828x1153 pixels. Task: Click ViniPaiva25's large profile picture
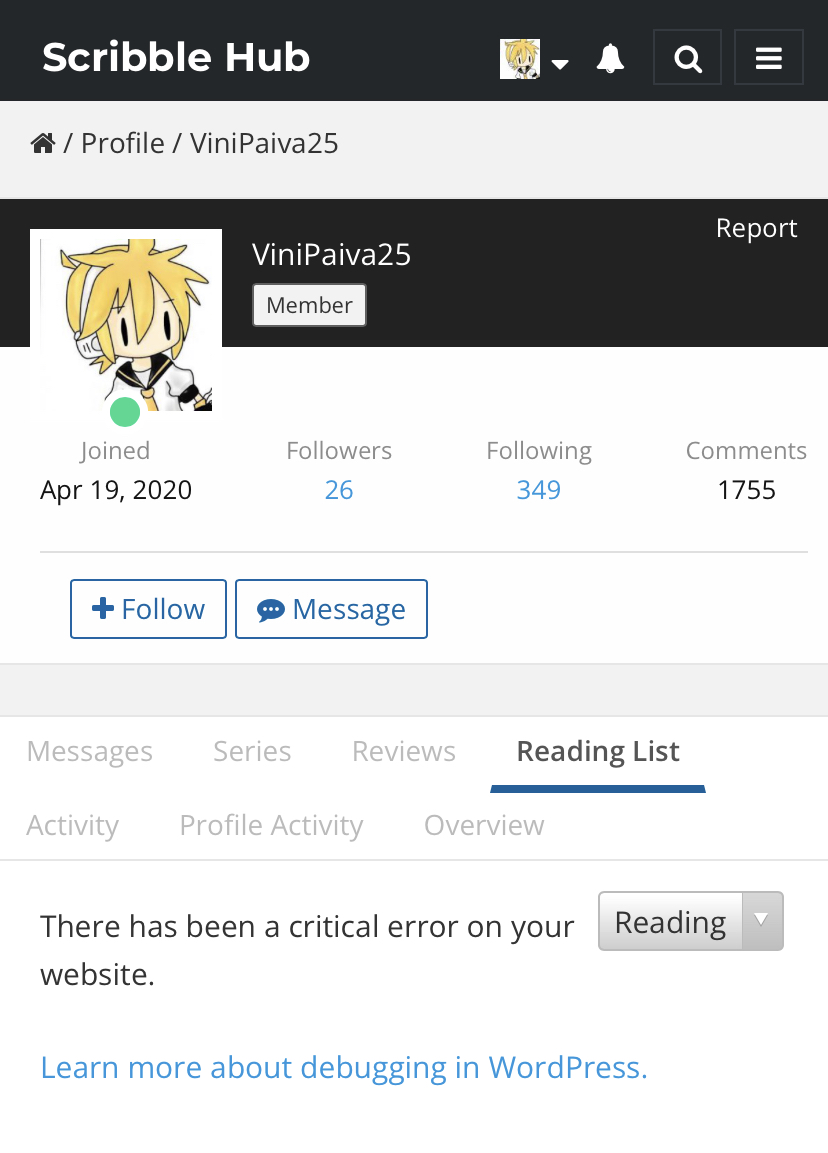pyautogui.click(x=126, y=320)
